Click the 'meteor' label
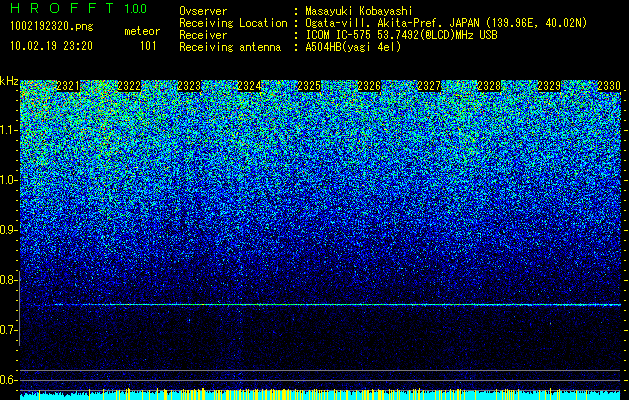This screenshot has height=400, width=629. point(142,31)
